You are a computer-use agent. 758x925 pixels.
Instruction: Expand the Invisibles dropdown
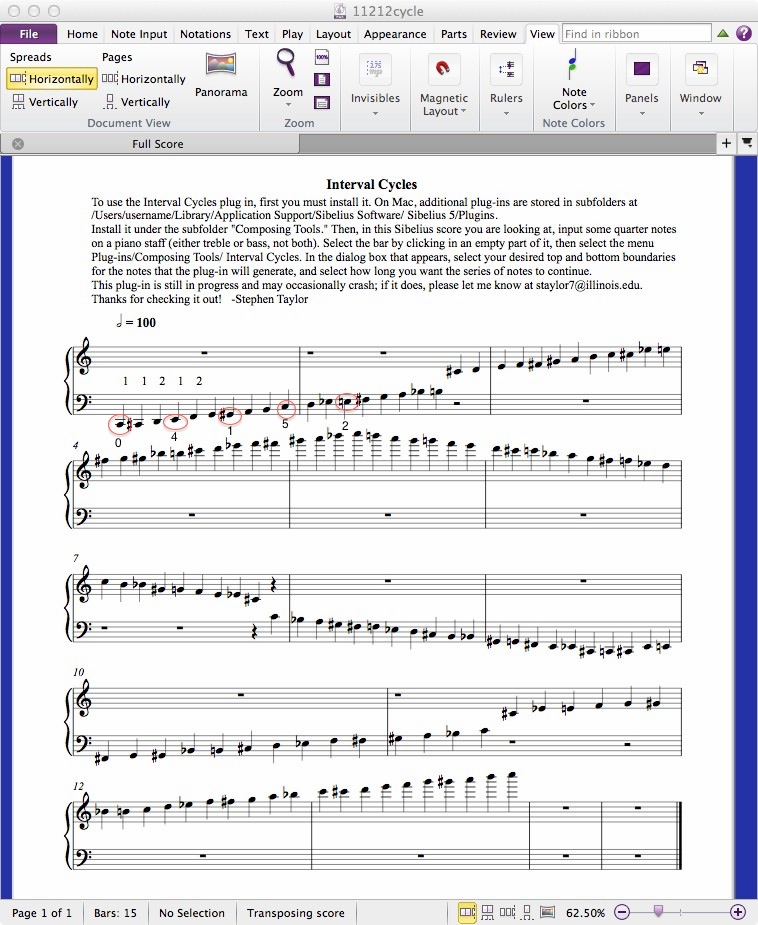coord(375,113)
